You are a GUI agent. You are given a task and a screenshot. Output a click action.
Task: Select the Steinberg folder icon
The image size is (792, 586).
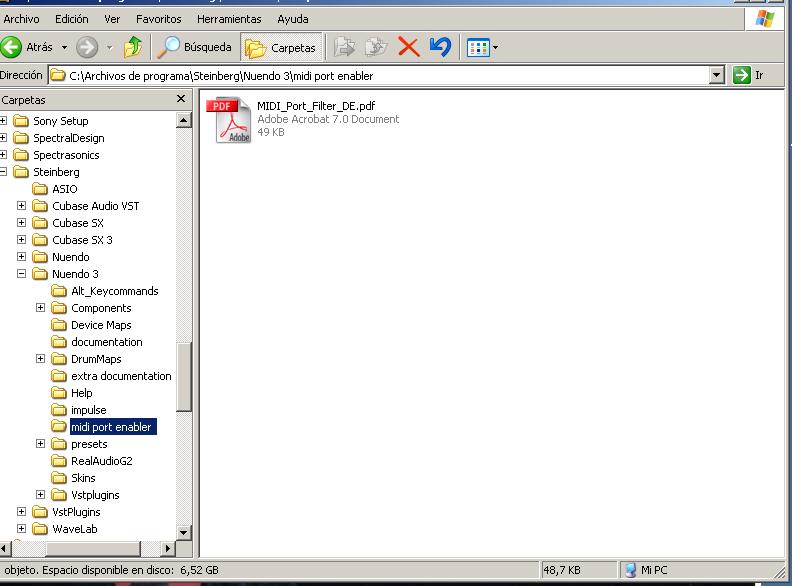tap(21, 172)
